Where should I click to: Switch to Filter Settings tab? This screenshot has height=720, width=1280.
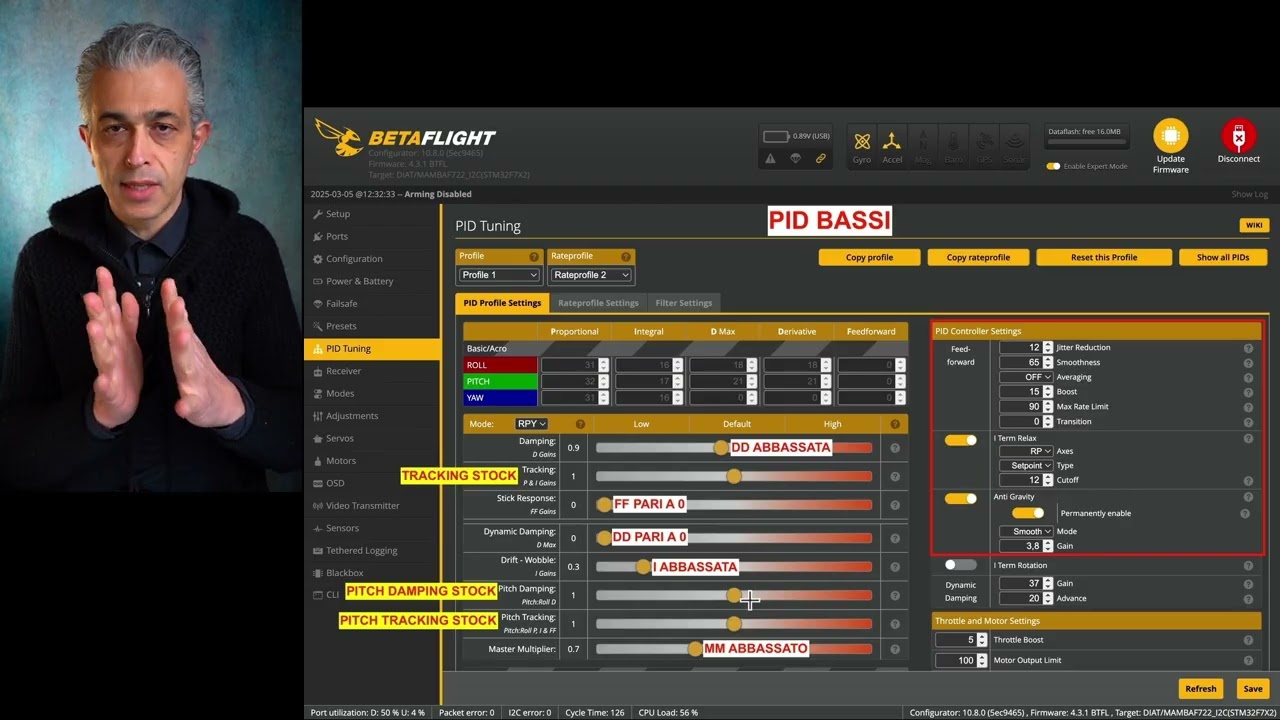click(684, 303)
